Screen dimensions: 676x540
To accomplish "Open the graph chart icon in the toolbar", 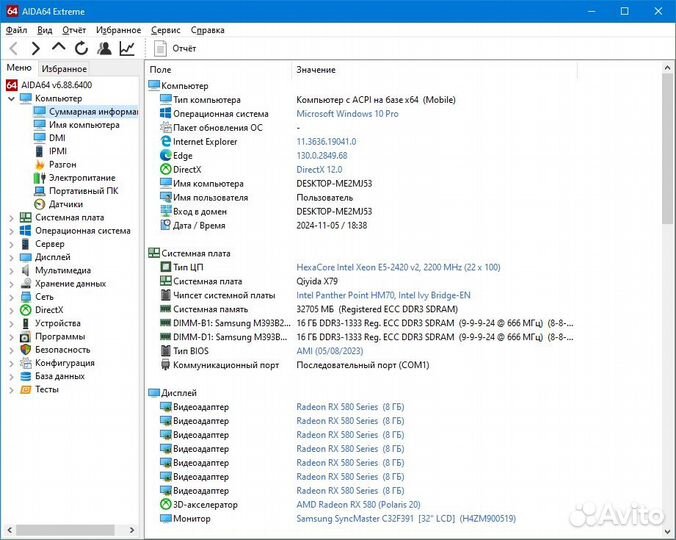I will coord(127,48).
